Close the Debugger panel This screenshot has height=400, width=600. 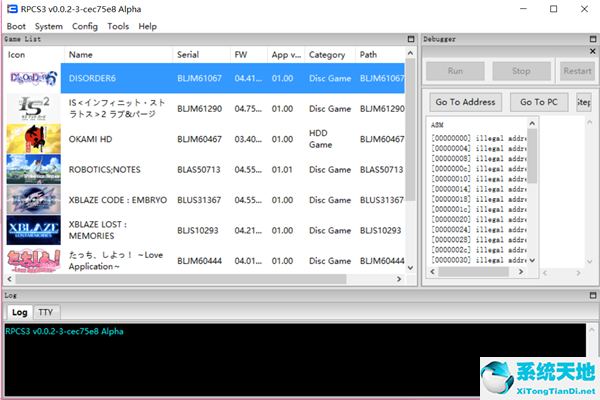(593, 51)
